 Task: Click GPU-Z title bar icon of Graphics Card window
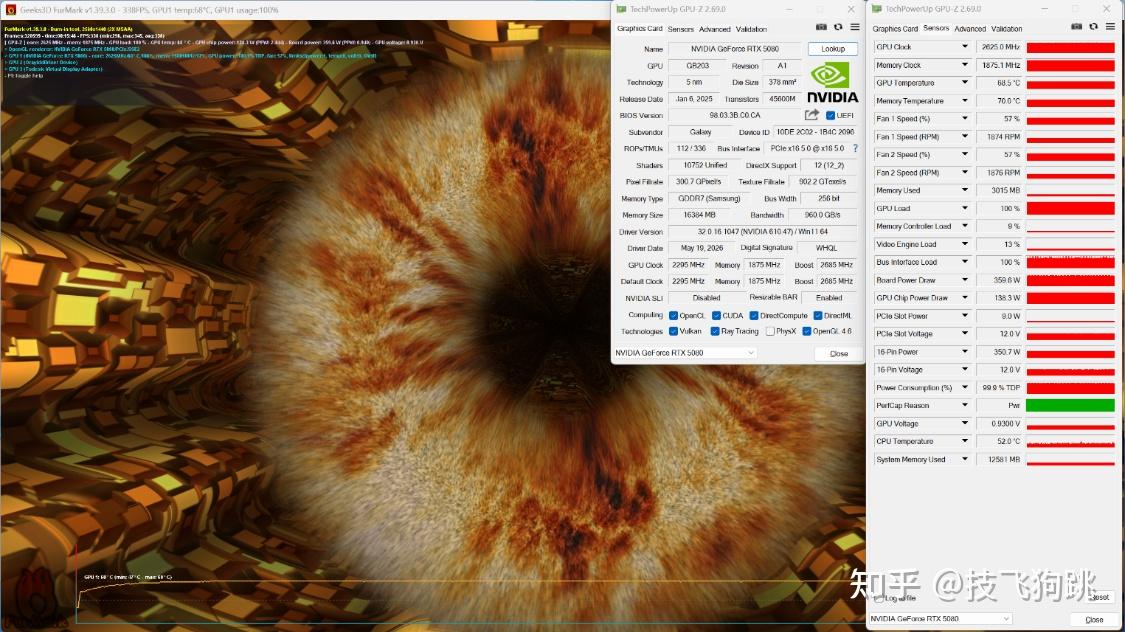tap(621, 9)
